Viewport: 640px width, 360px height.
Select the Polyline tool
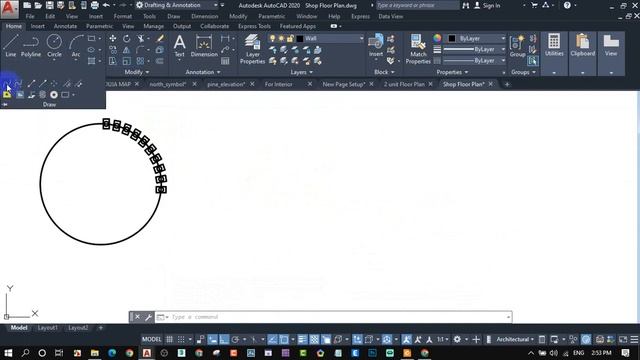tap(31, 46)
